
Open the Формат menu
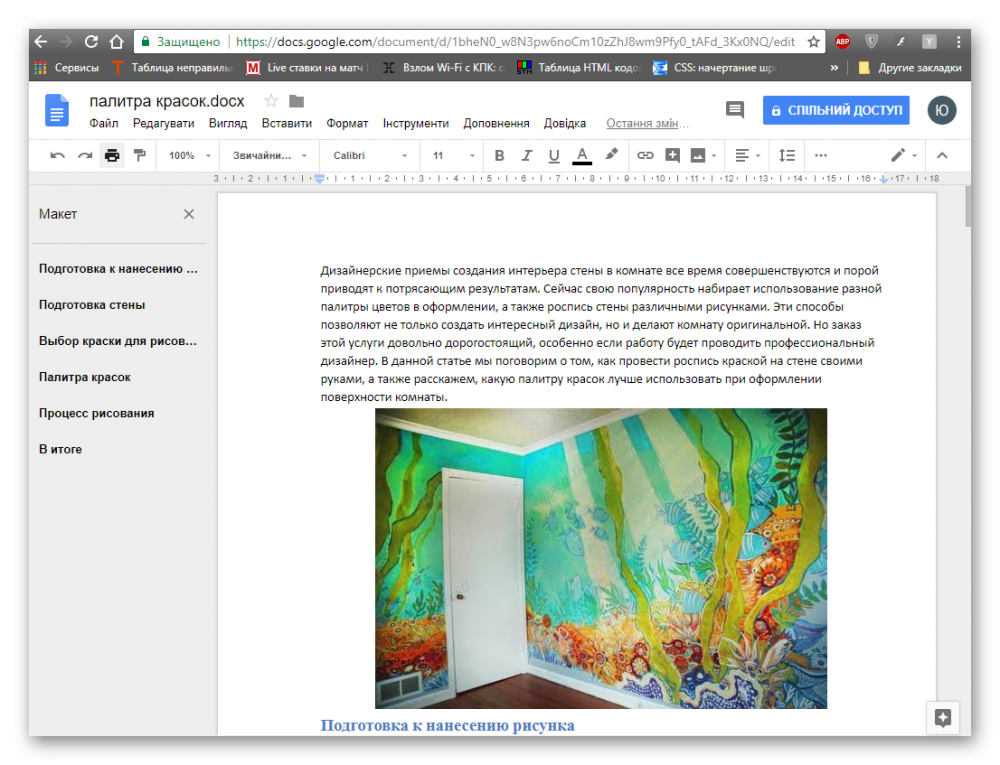(x=347, y=124)
